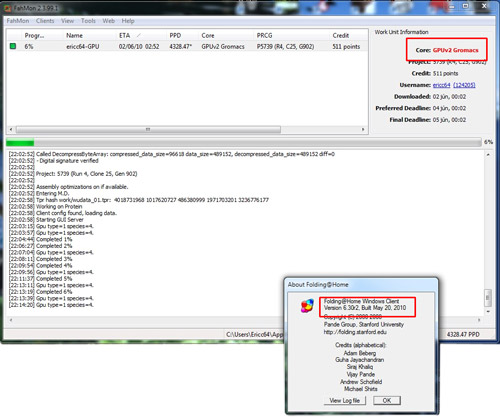Open the Help menu
Screen dimensions: 500x417
pyautogui.click(x=128, y=21)
